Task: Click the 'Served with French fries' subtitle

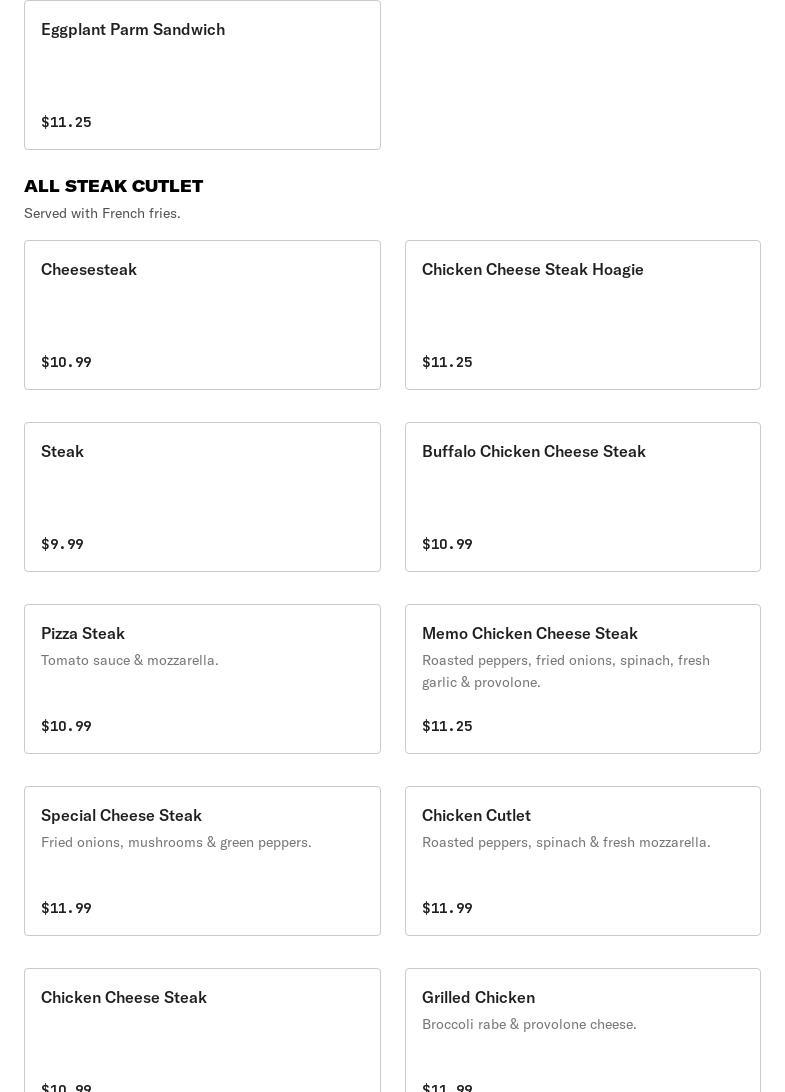Action: click(102, 213)
